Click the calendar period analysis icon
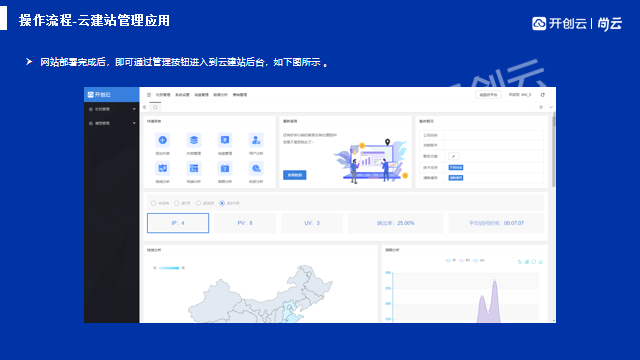Viewport: 640px width, 360px height. coord(225,168)
